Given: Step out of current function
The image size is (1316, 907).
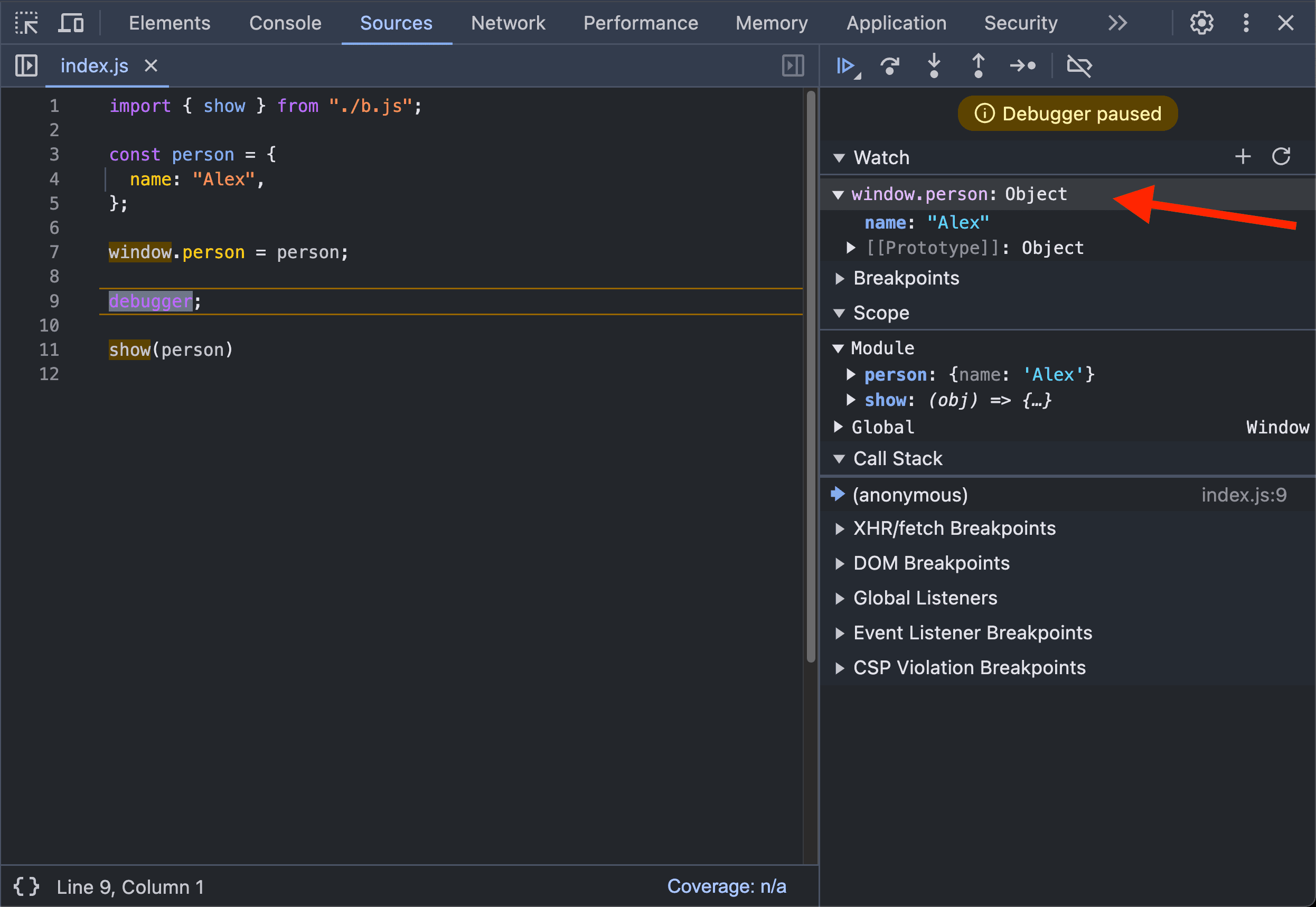Looking at the screenshot, I should click(x=979, y=66).
